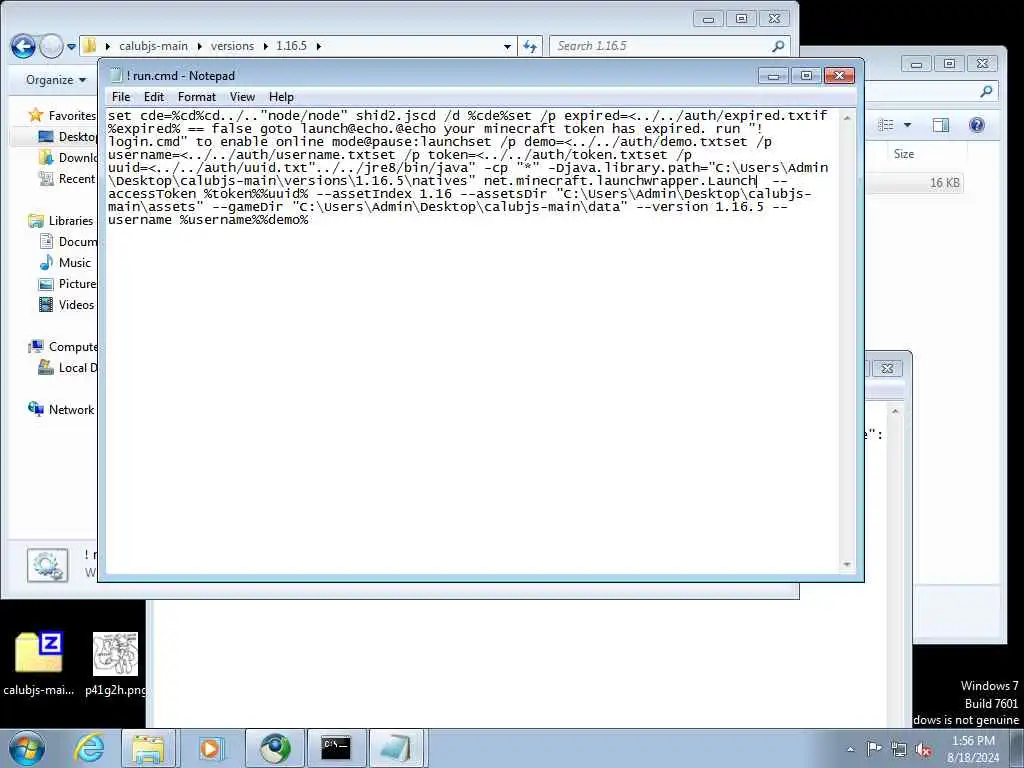Open the View menu in Notepad
The image size is (1024, 768).
(242, 97)
